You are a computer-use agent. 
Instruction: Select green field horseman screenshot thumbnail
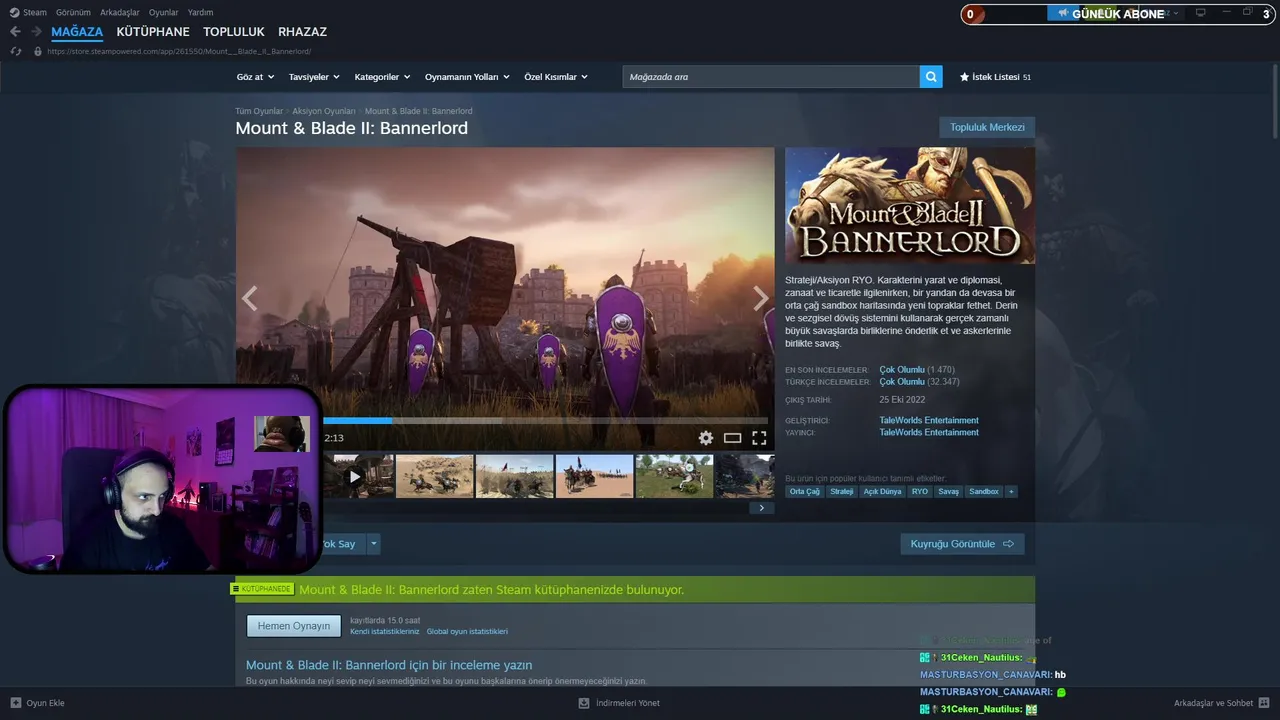pos(675,476)
